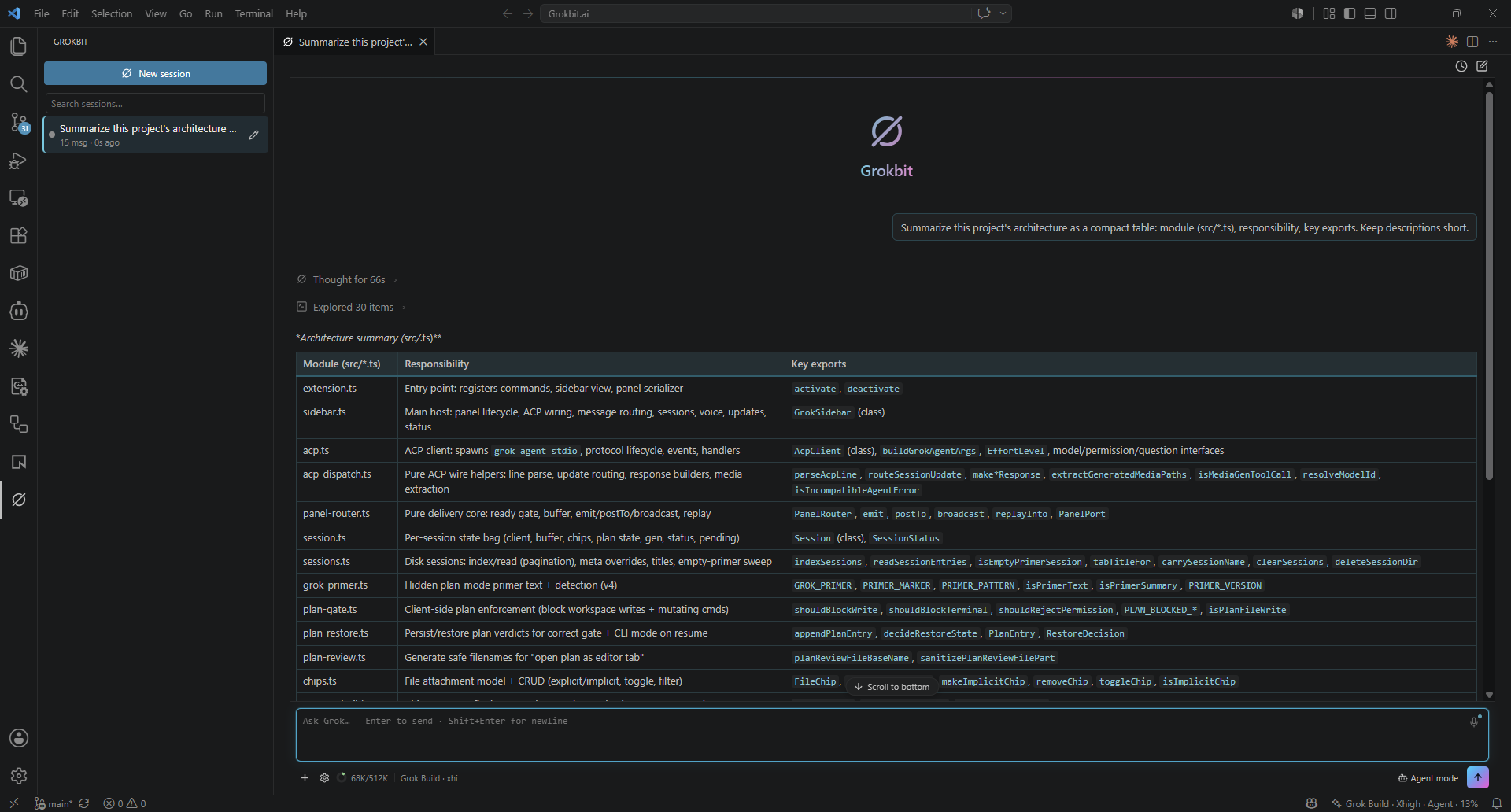1511x812 pixels.
Task: Open chat dropdown arrow beside command center
Action: (x=1003, y=13)
